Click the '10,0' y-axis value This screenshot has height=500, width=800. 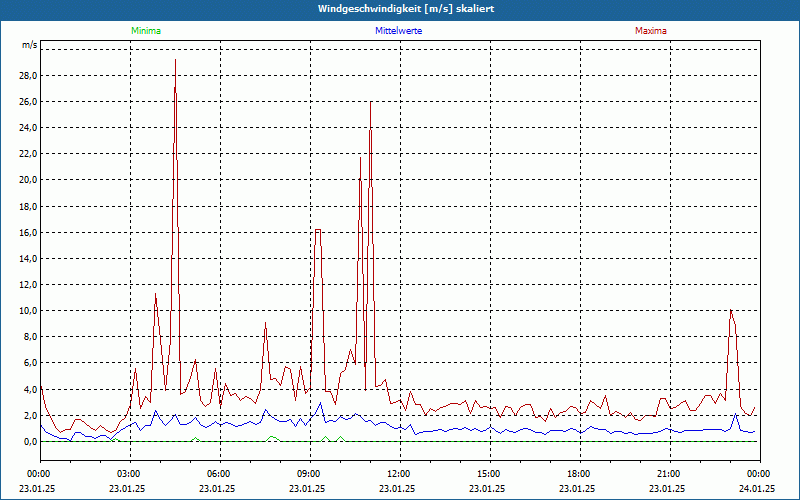27,311
